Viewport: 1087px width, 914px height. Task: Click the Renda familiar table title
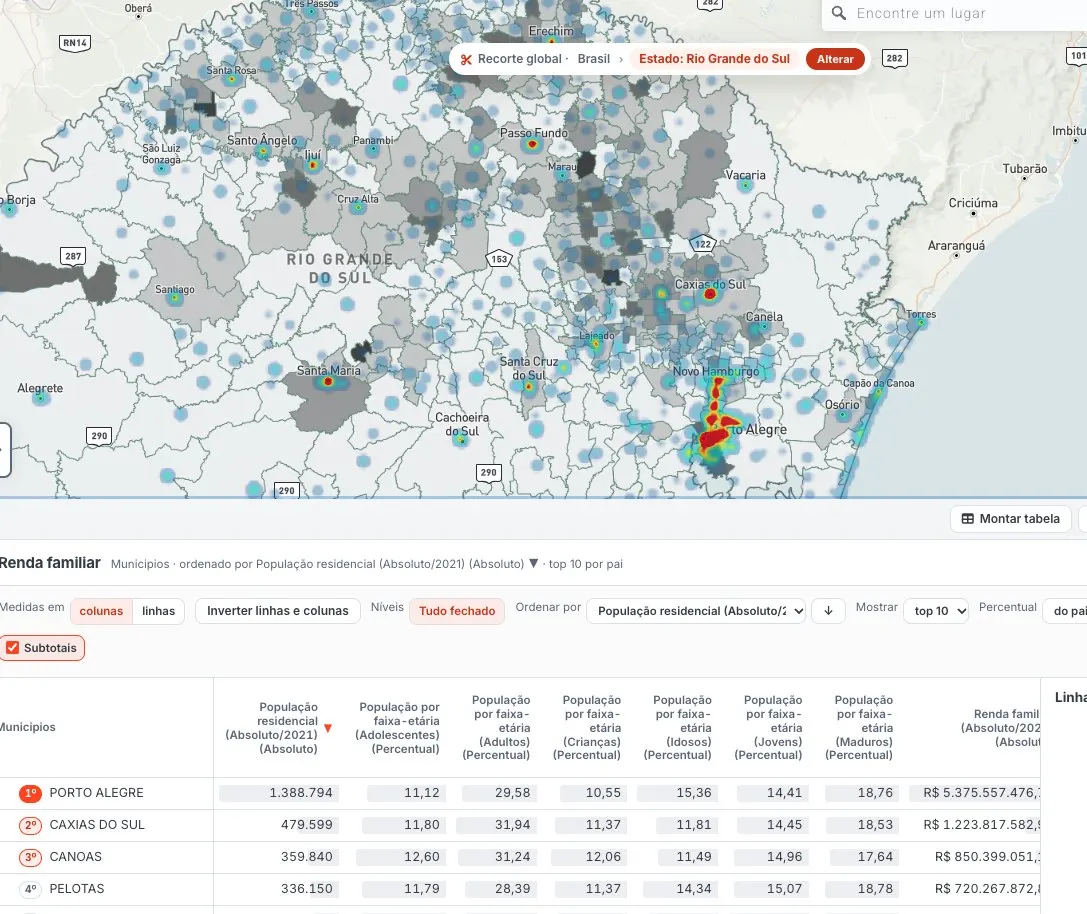click(x=50, y=562)
